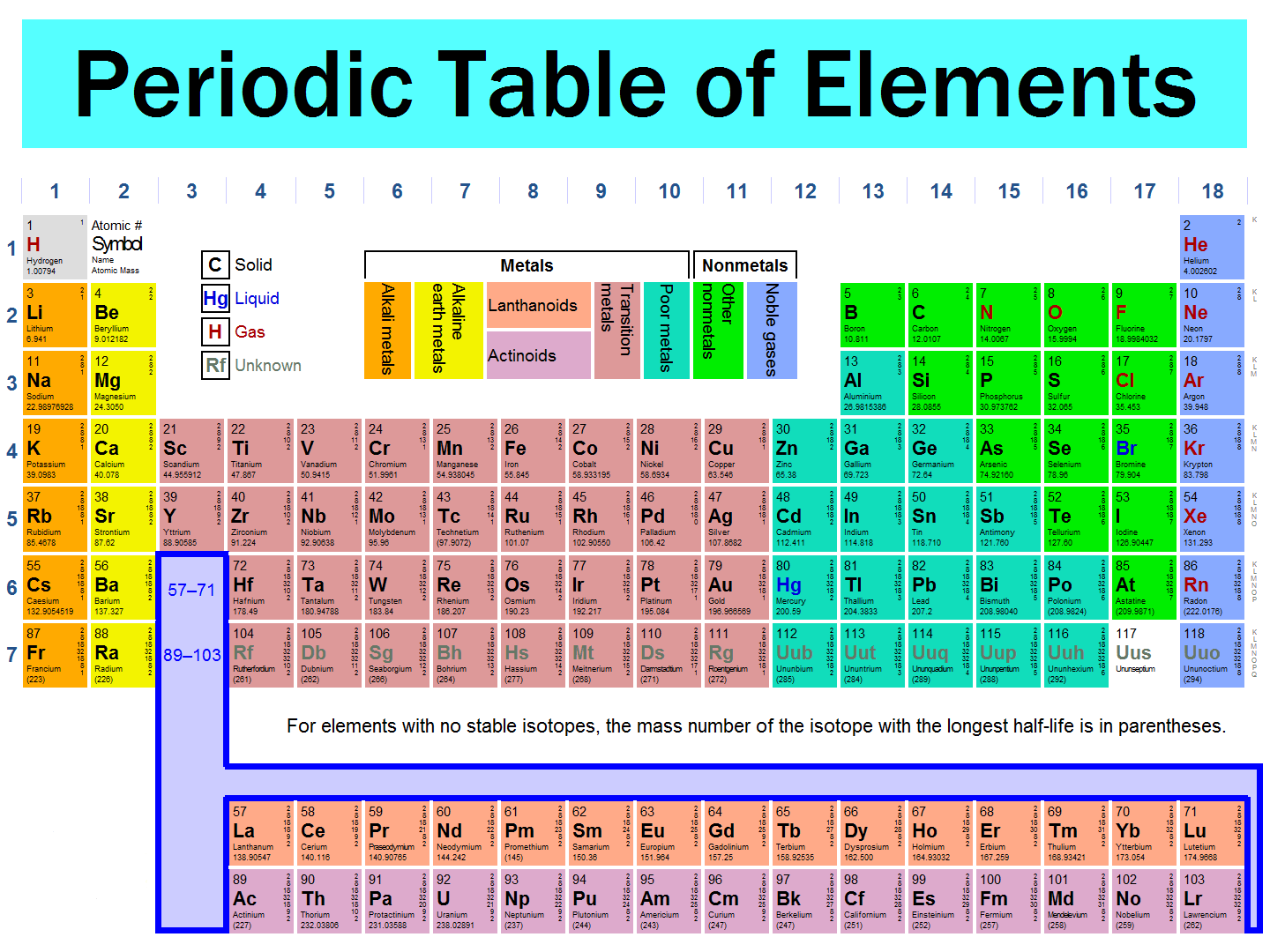The width and height of the screenshot is (1270, 952).
Task: Click the Silicon (Si) cell
Action: coord(941,383)
